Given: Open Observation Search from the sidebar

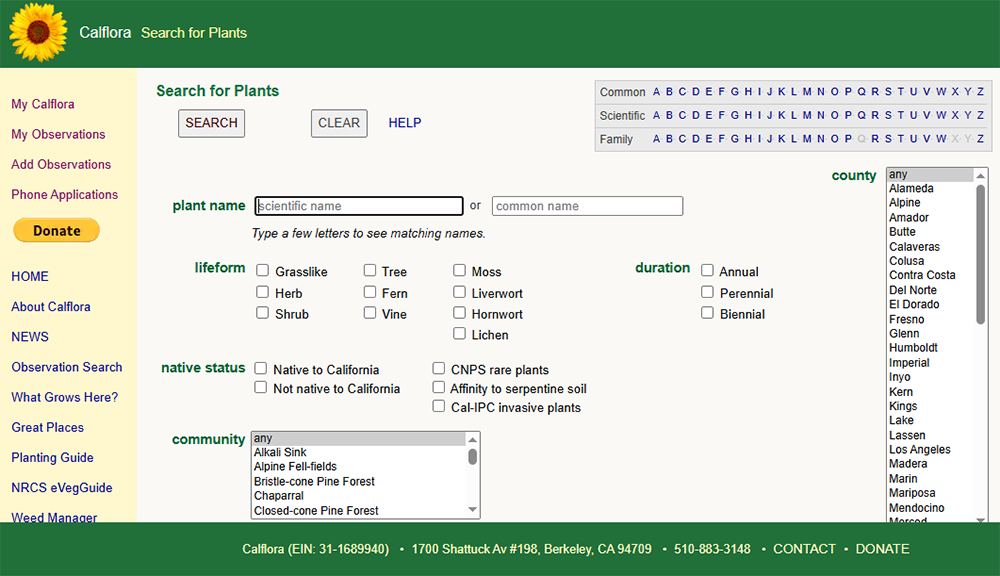Looking at the screenshot, I should click(65, 367).
